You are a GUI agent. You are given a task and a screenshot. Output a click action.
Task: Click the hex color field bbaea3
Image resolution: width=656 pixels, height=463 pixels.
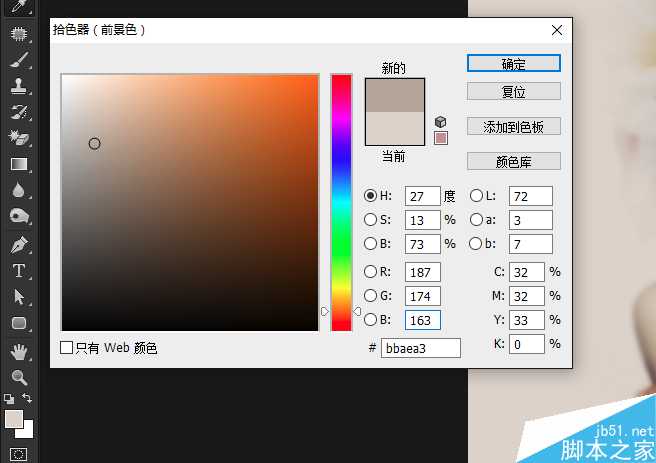tap(420, 348)
